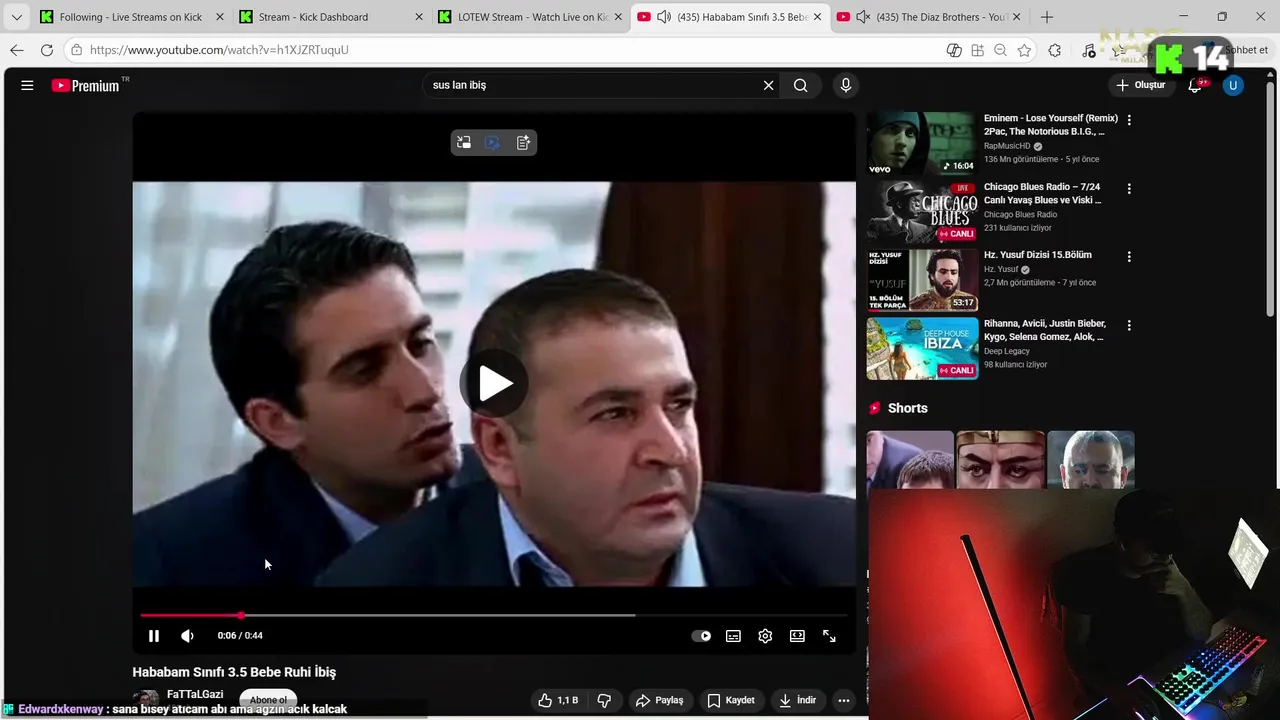Image resolution: width=1280 pixels, height=720 pixels.
Task: Click the magnifier search button
Action: coord(801,86)
